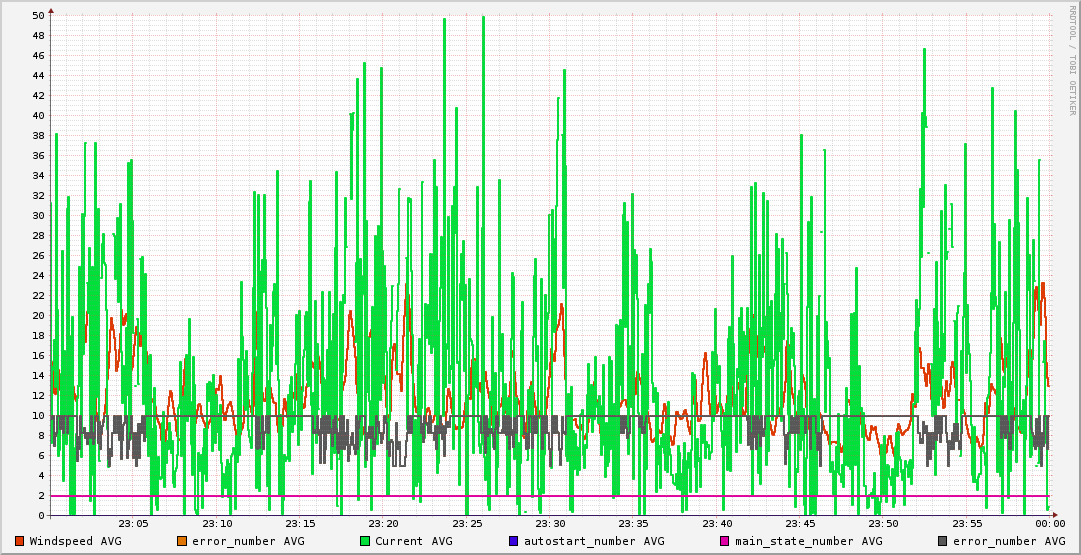Select the "autostart_number AVG" legend label
Viewport: 1081px width, 555px height.
(588, 541)
